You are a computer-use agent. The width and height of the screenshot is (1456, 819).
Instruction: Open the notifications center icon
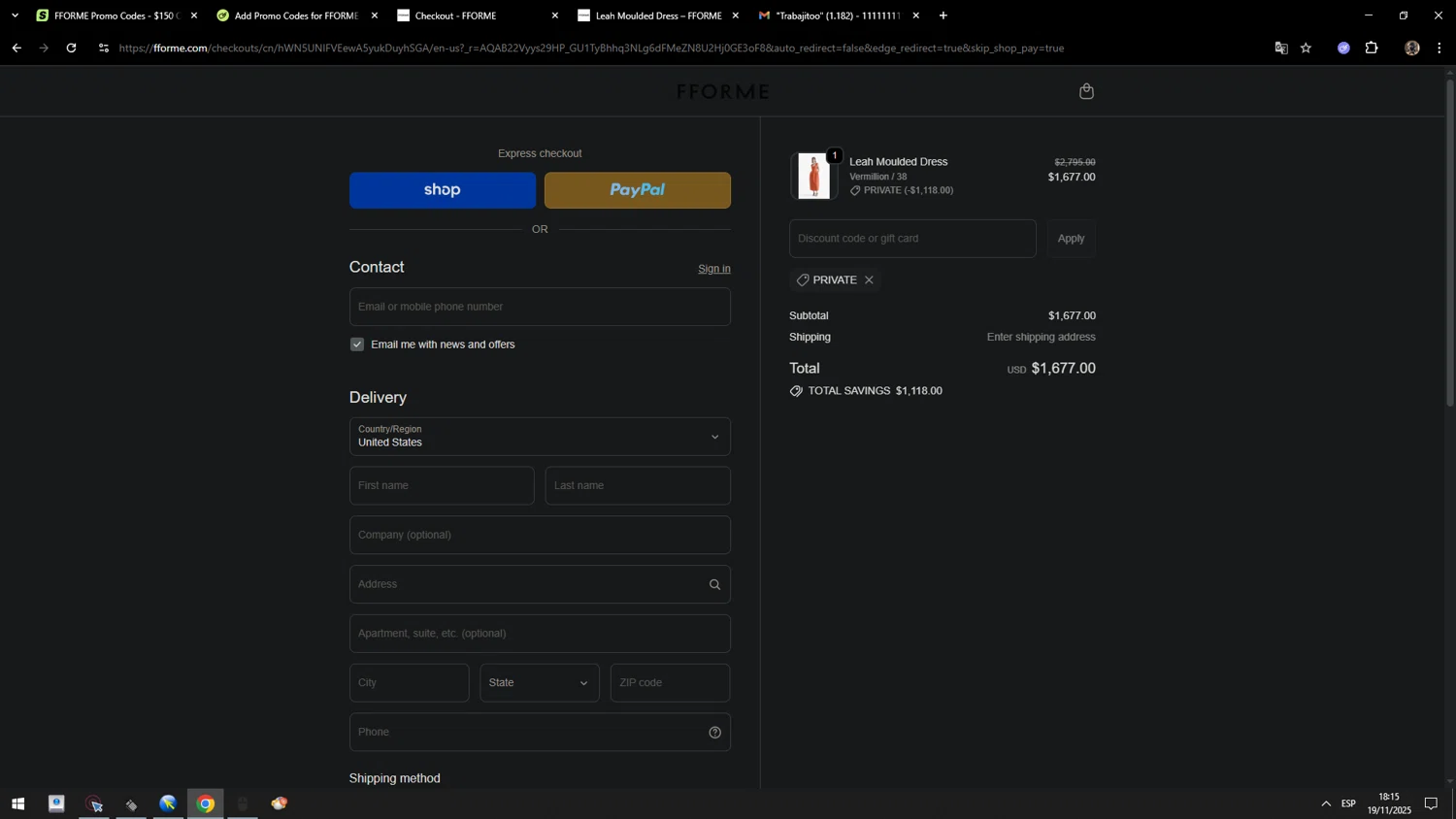[1431, 803]
